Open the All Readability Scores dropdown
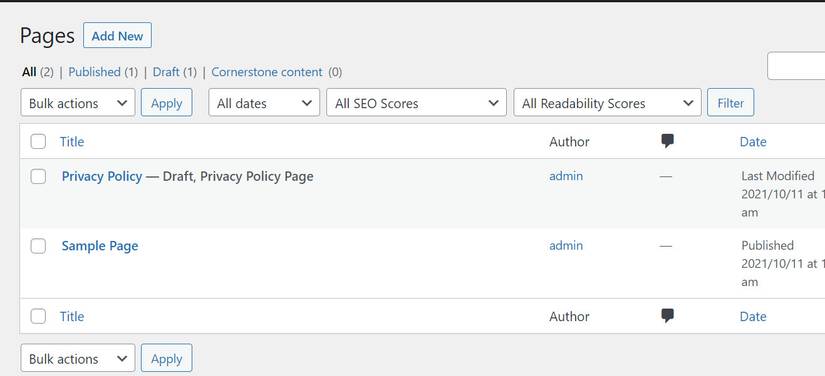Screen dimensions: 825x376 click(x=607, y=103)
